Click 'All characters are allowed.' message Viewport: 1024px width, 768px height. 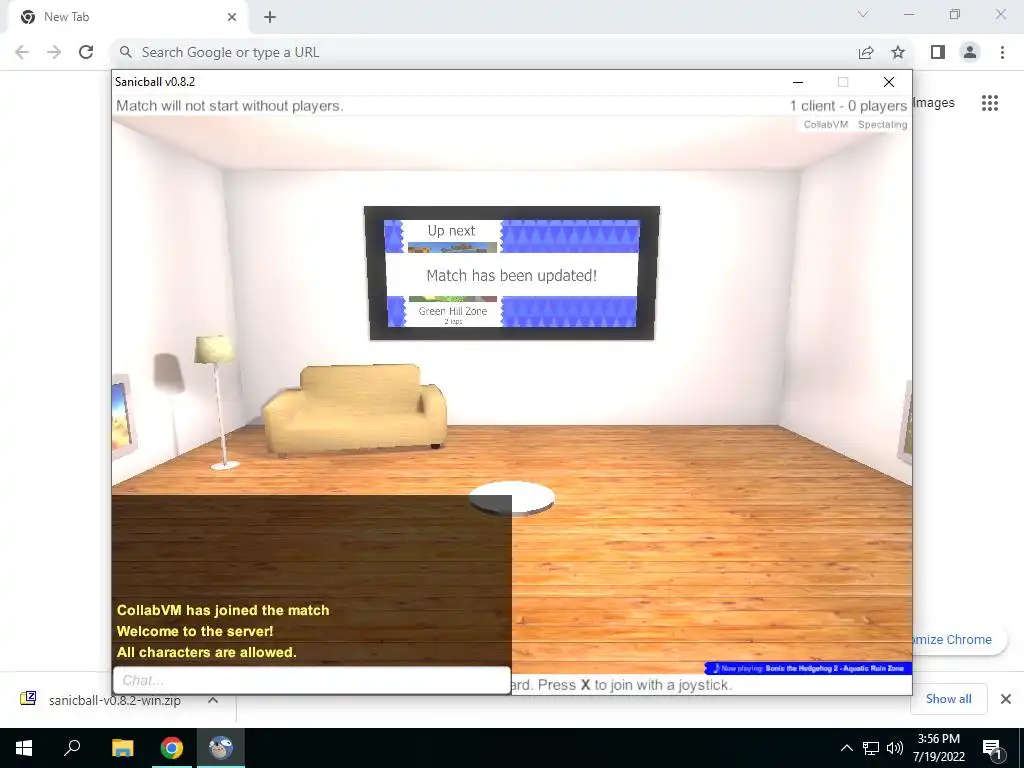pyautogui.click(x=206, y=652)
